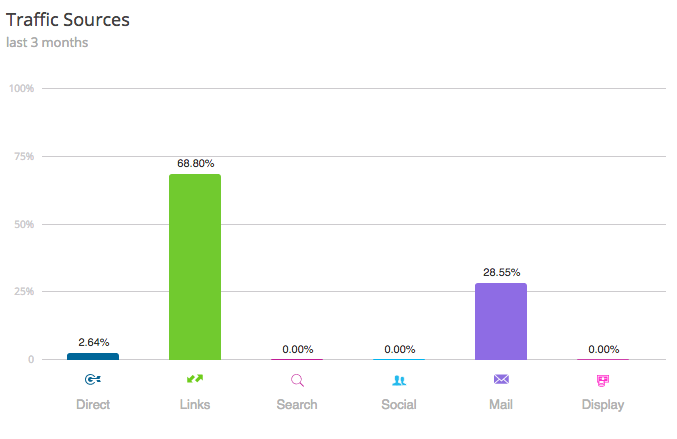677x439 pixels.
Task: Click the Search magnifying glass icon
Action: 297,380
